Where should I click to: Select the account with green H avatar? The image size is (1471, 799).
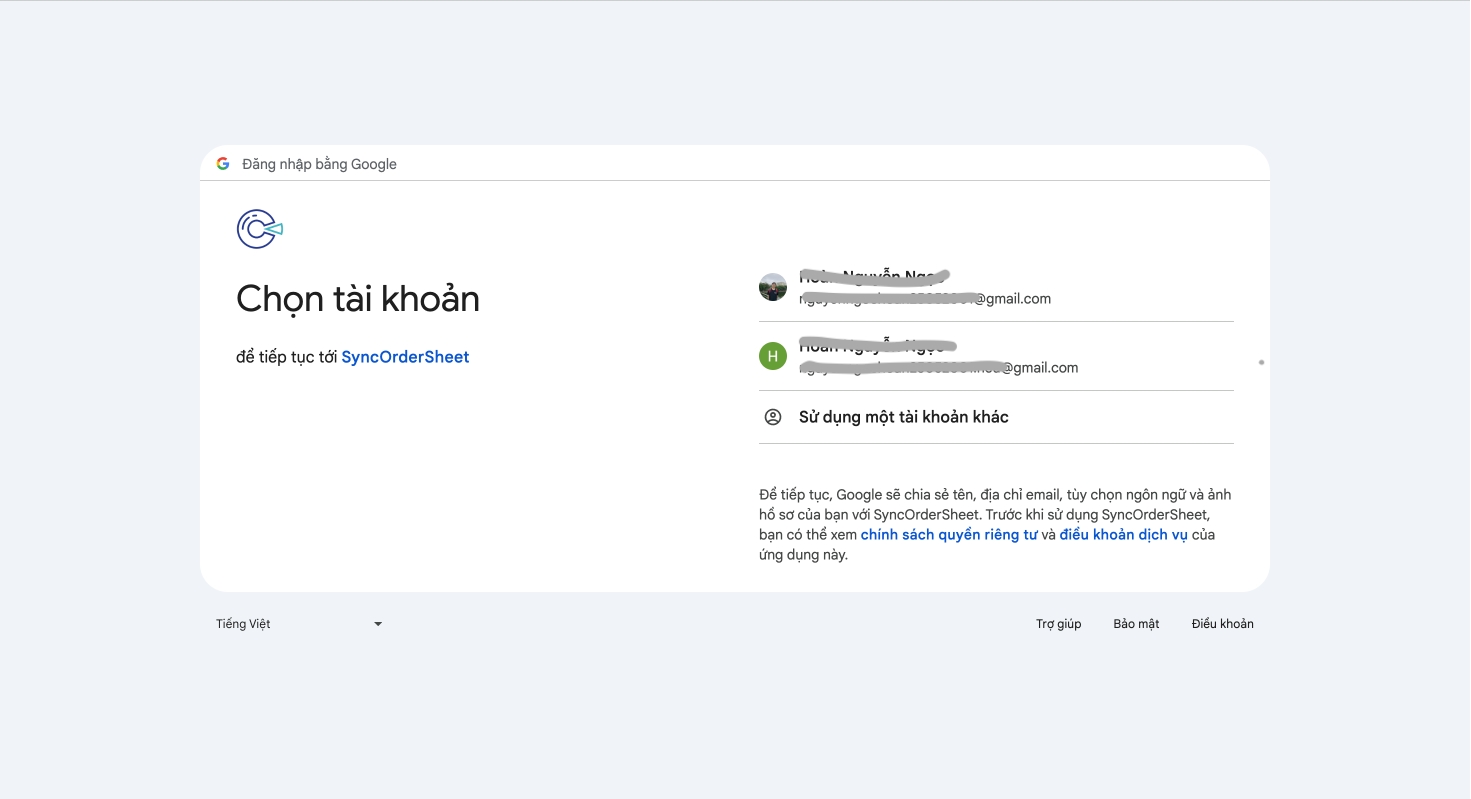click(x=773, y=356)
